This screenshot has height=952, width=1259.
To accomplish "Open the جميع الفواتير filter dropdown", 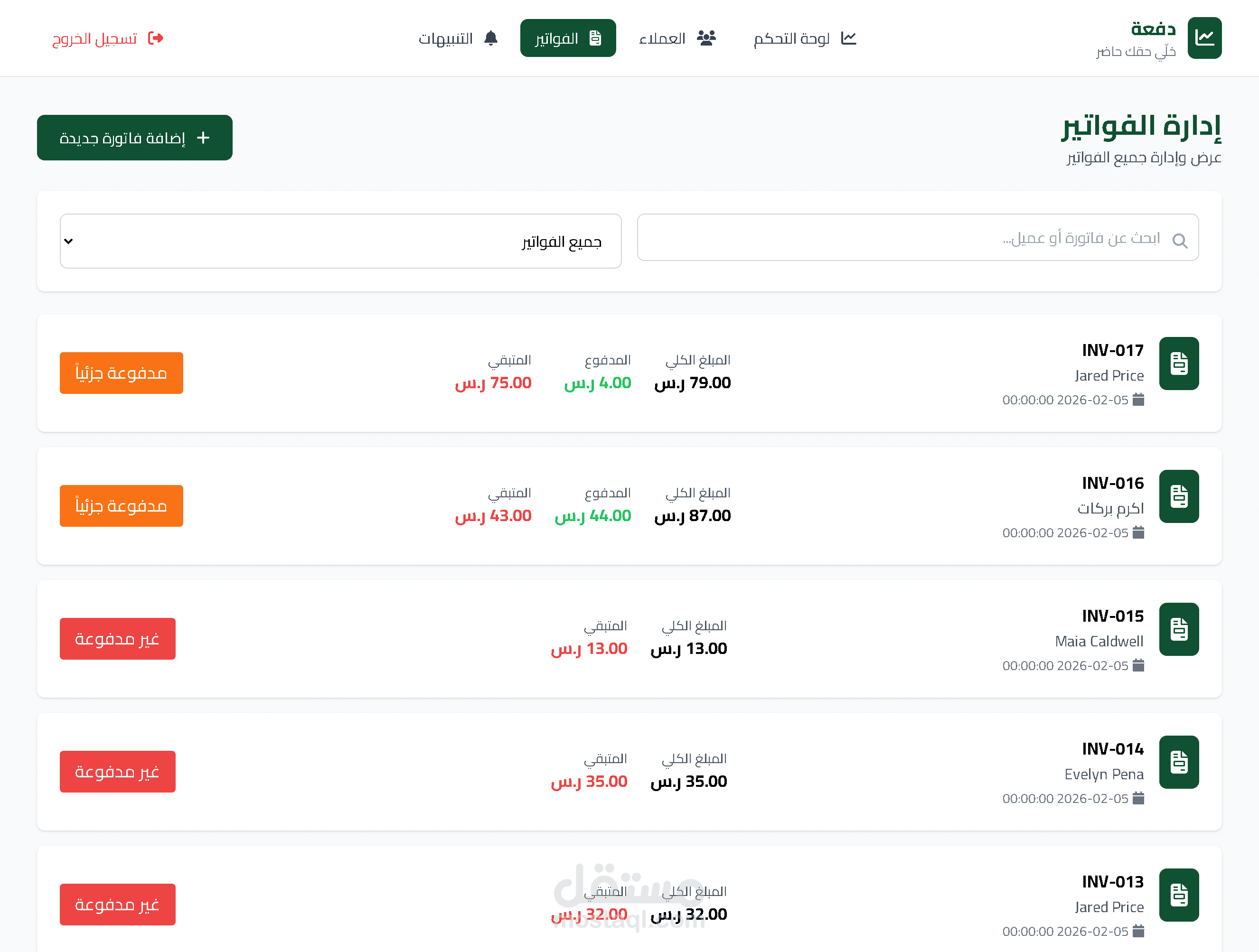I will (340, 241).
